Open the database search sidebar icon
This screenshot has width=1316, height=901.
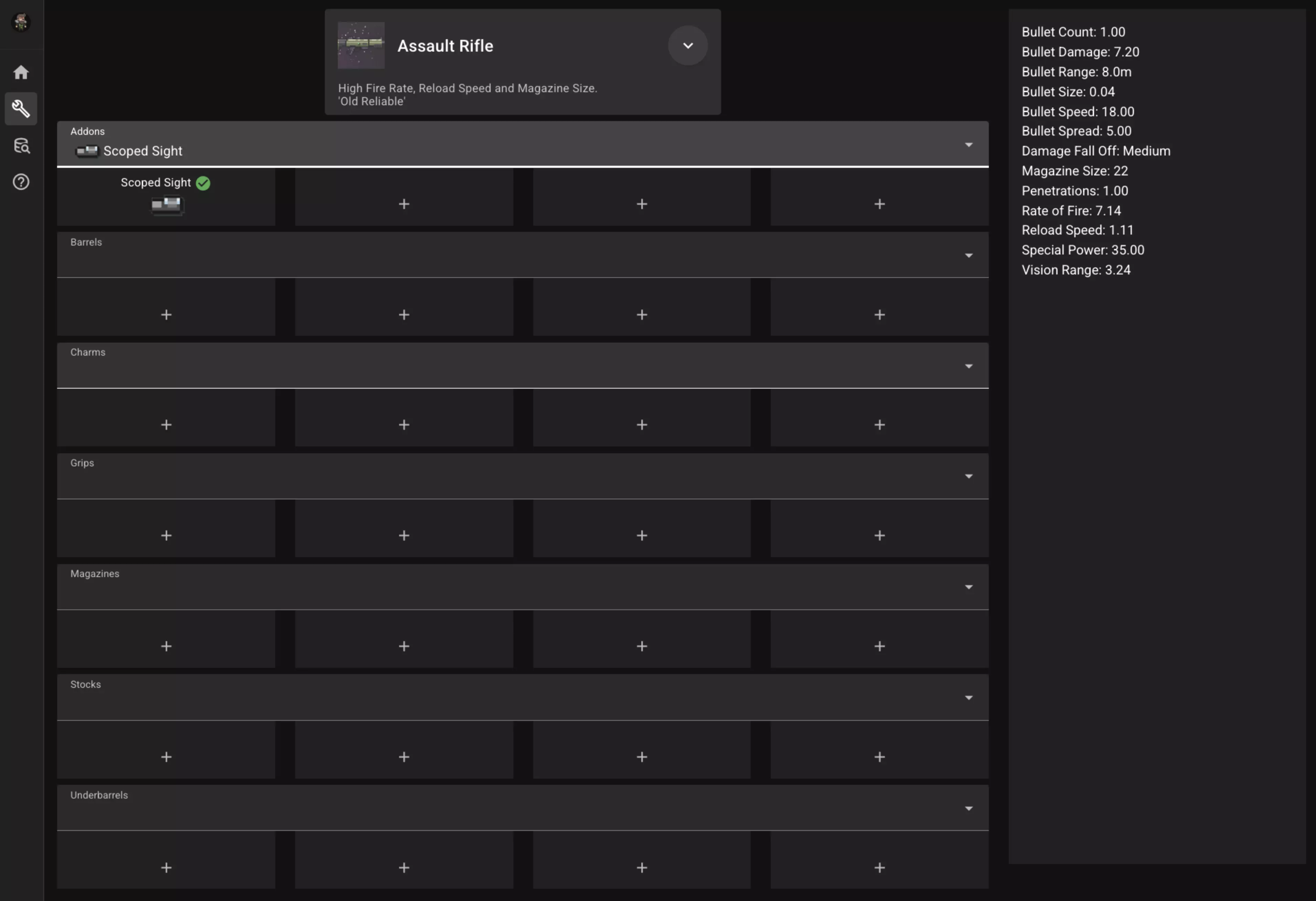pos(21,145)
